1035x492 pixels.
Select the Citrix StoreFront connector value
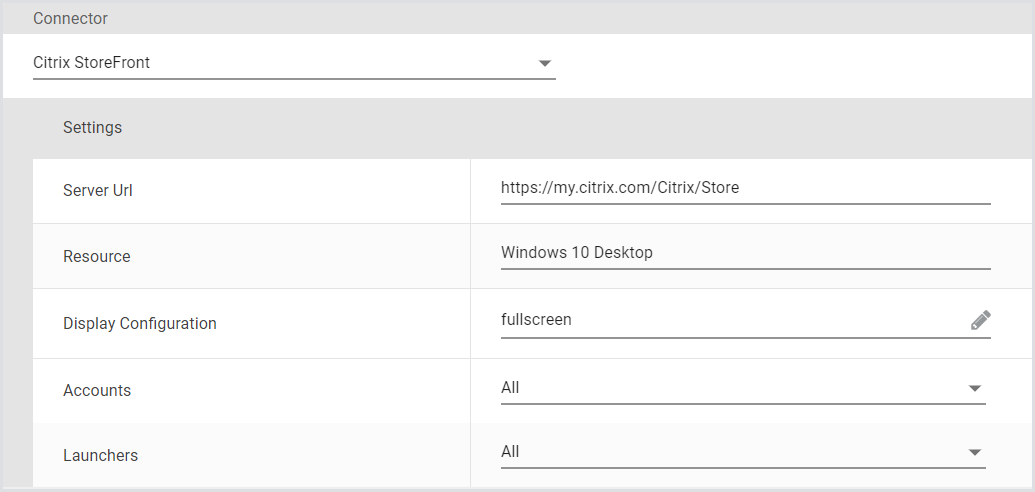(x=92, y=63)
